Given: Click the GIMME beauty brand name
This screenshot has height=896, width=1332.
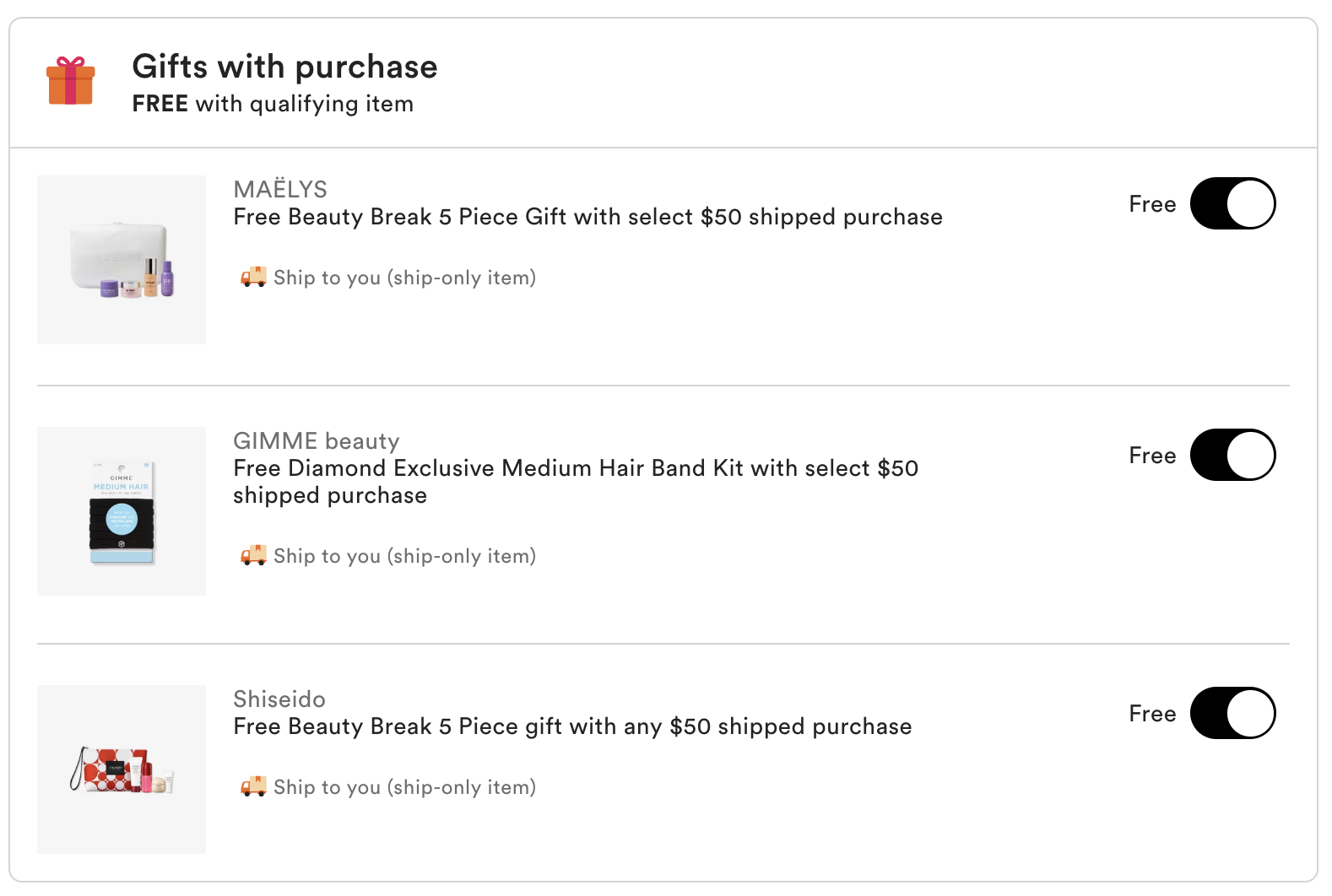Looking at the screenshot, I should [317, 440].
